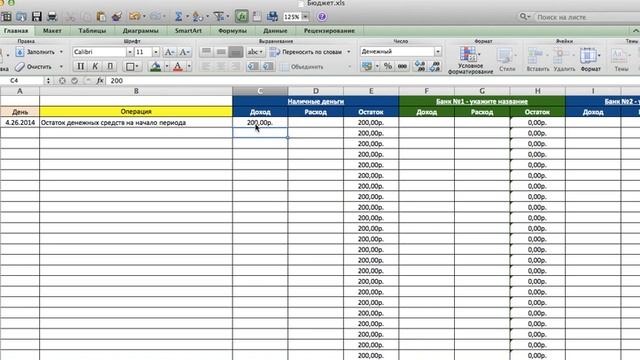
Task: Click the cancel entry X icon in formula bar
Action: coord(62,80)
